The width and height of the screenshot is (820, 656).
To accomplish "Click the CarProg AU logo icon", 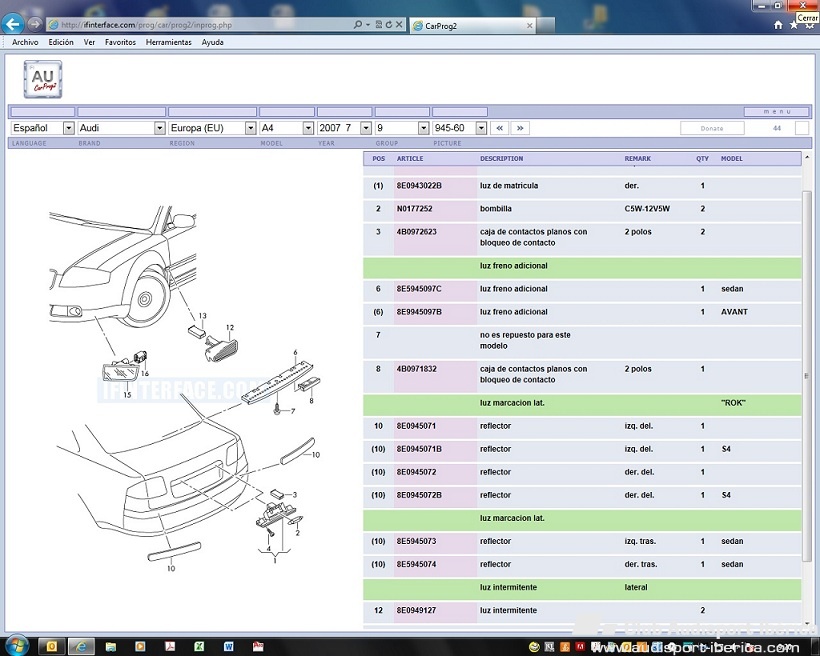I will pyautogui.click(x=43, y=79).
